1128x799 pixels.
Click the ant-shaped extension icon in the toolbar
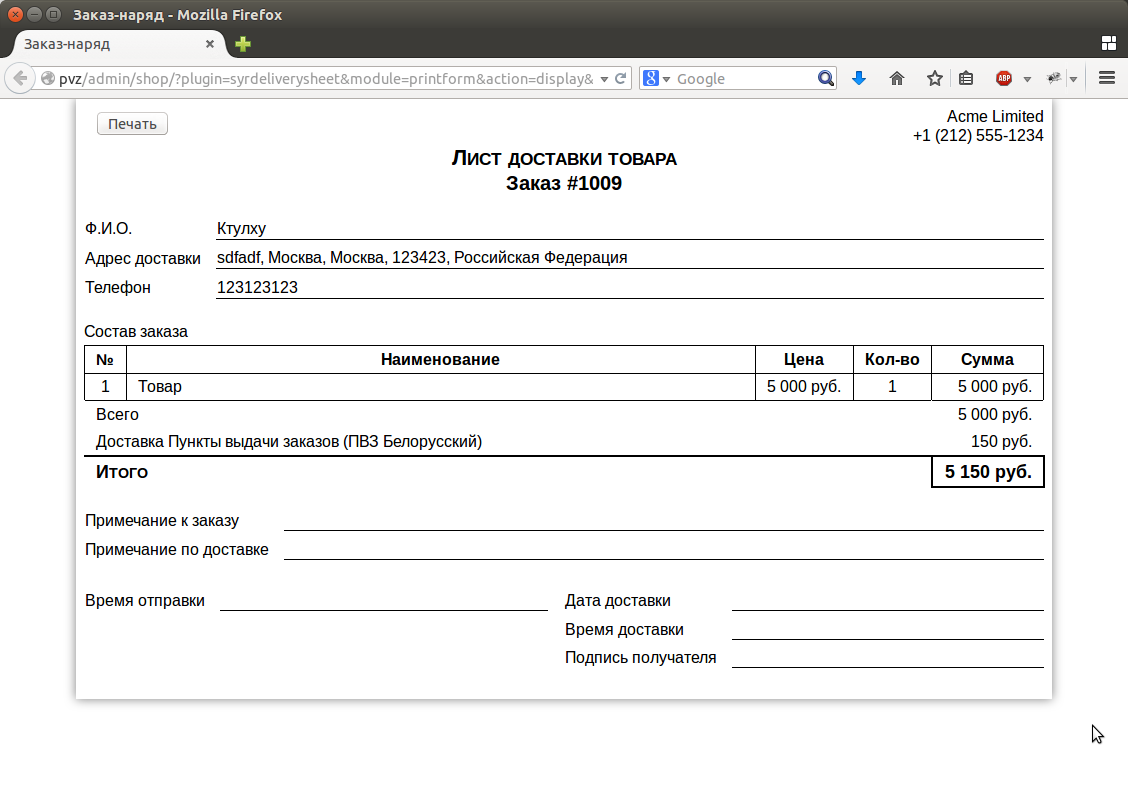[x=1054, y=78]
